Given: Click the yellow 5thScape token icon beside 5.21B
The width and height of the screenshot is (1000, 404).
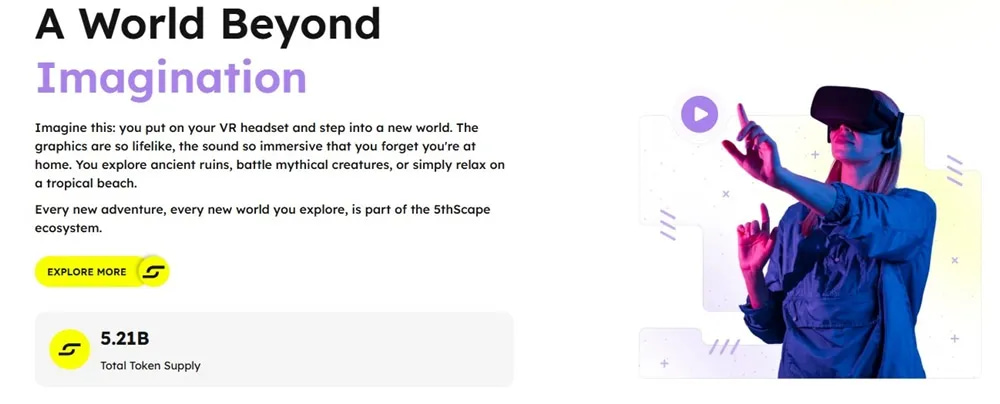Looking at the screenshot, I should [x=70, y=349].
